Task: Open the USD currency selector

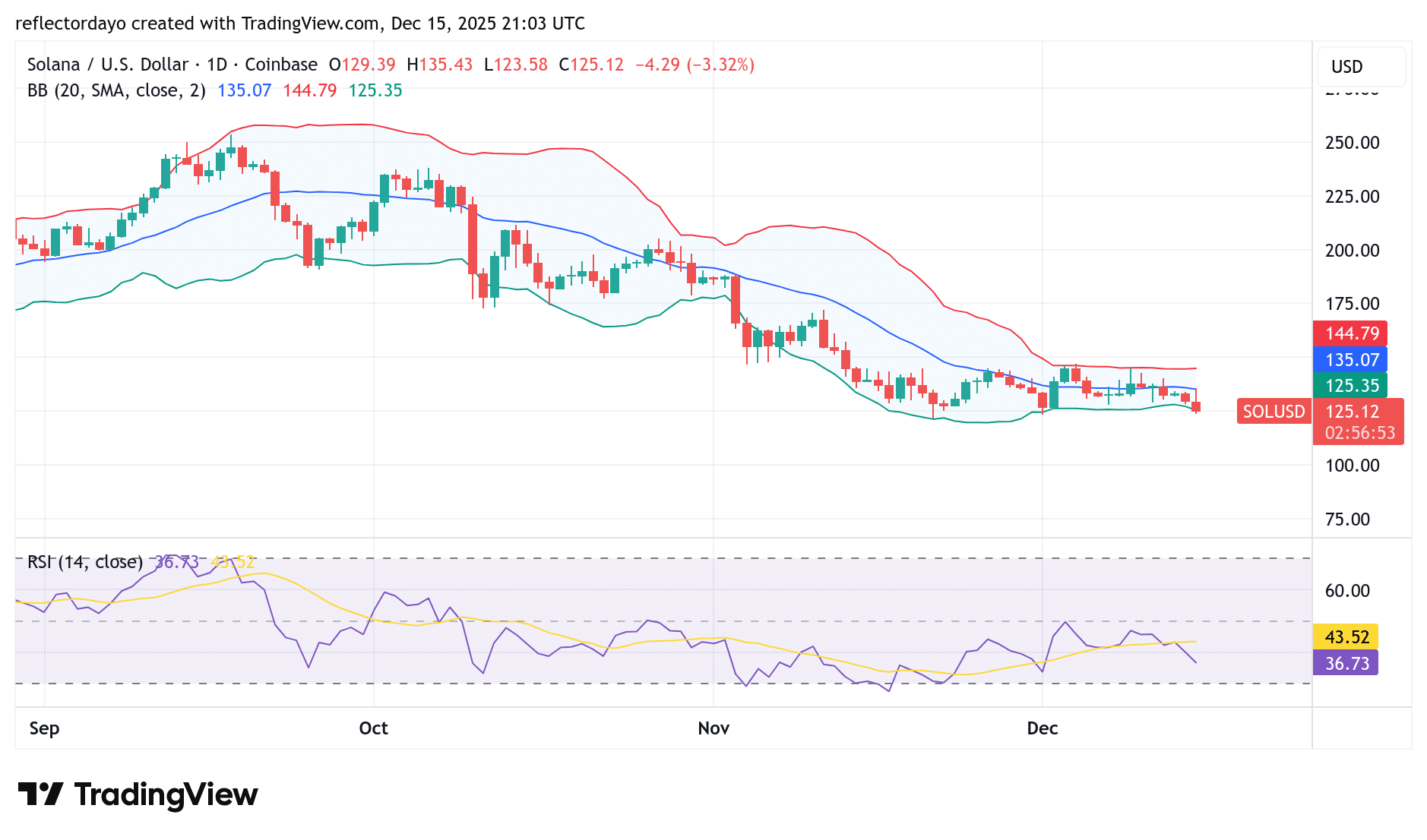Action: [1360, 67]
